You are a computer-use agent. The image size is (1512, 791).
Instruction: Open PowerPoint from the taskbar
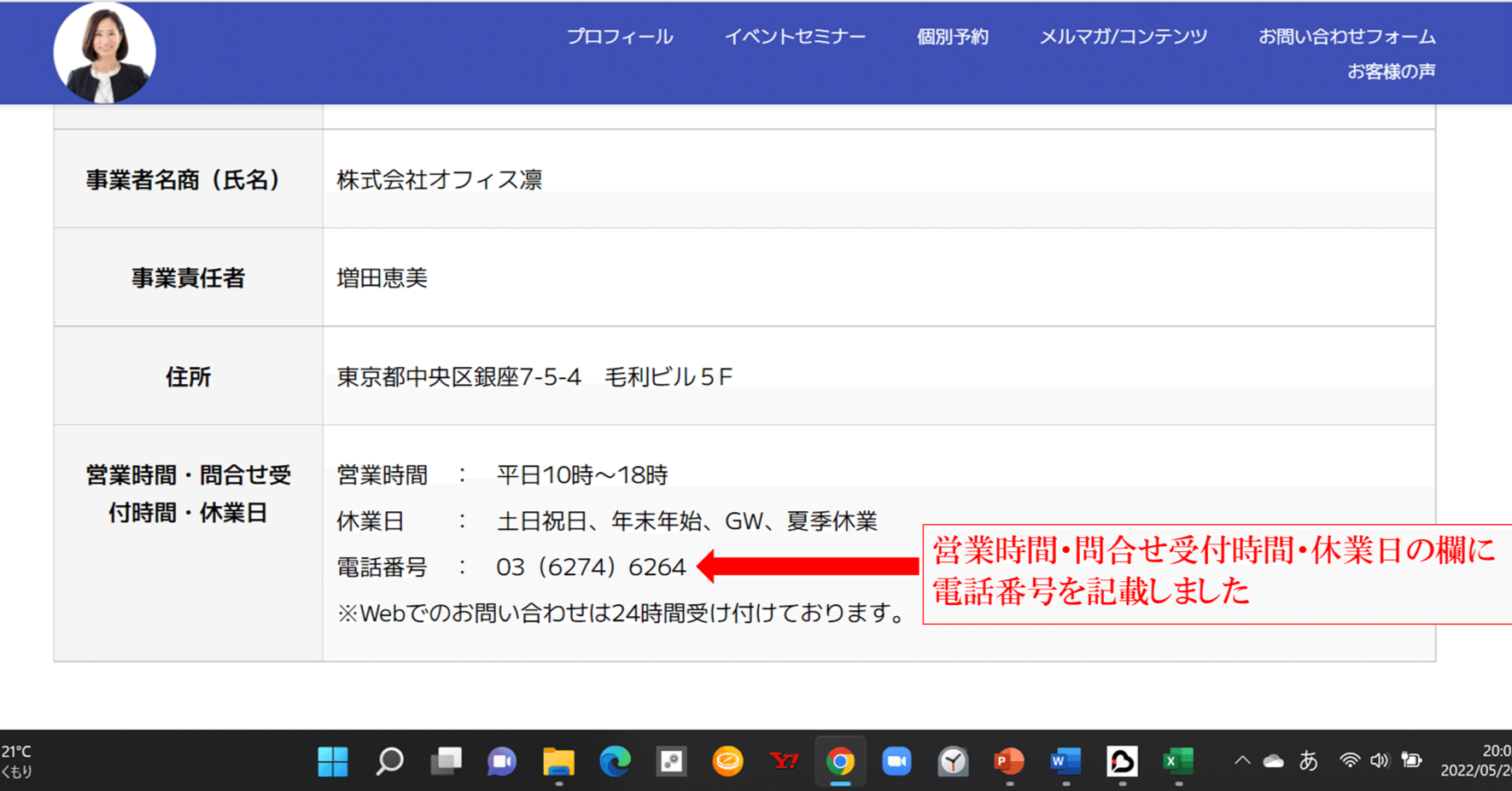click(x=1009, y=761)
